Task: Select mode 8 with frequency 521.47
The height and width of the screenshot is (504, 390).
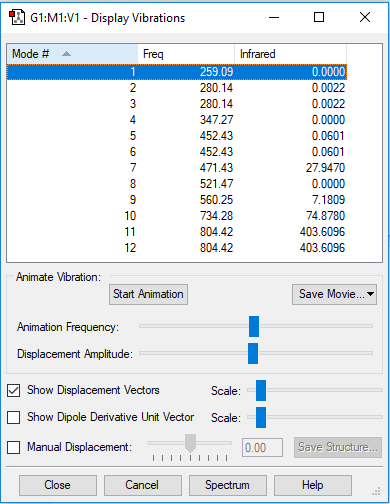Action: click(177, 184)
